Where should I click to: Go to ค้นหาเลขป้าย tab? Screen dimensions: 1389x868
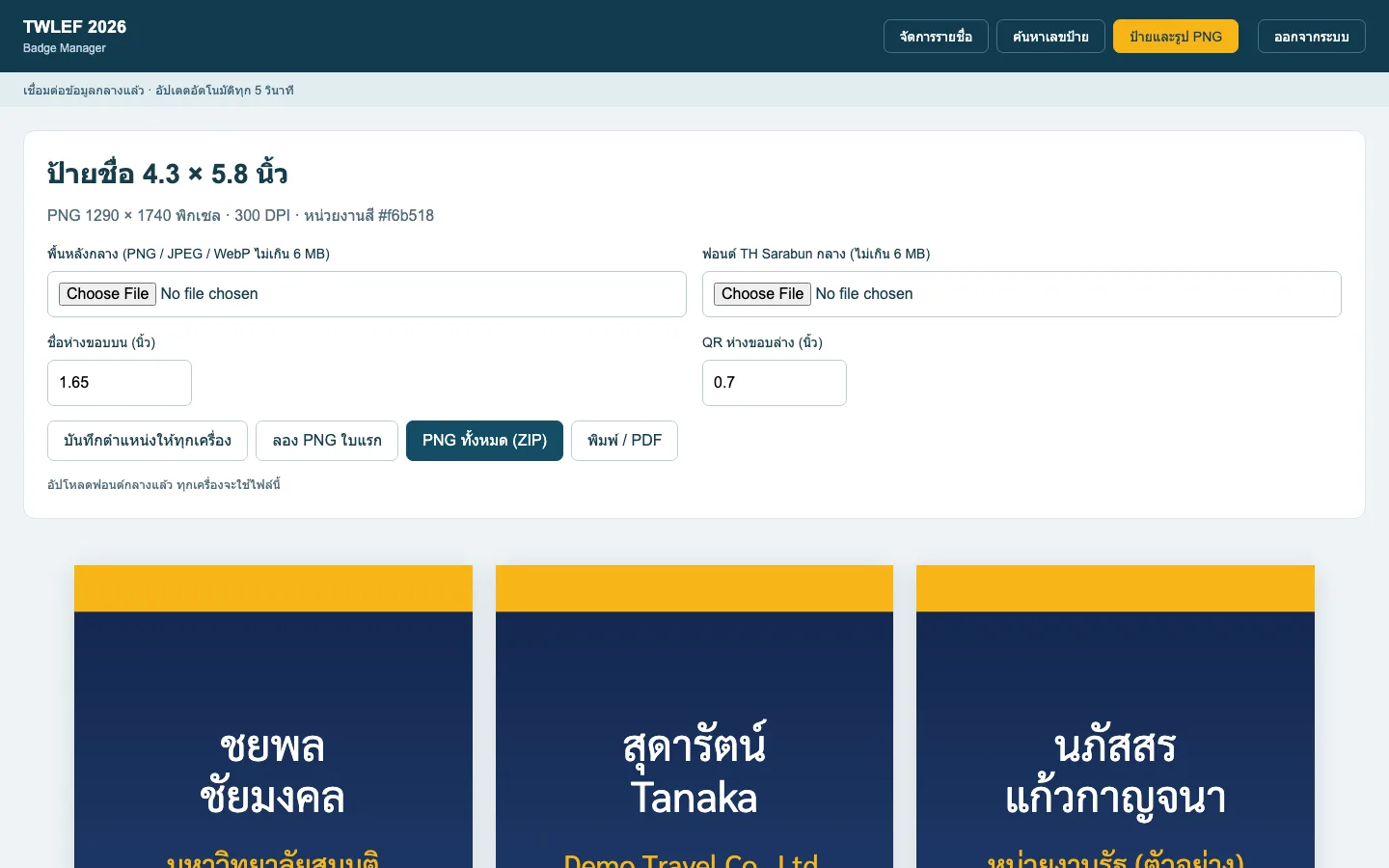[x=1050, y=37]
